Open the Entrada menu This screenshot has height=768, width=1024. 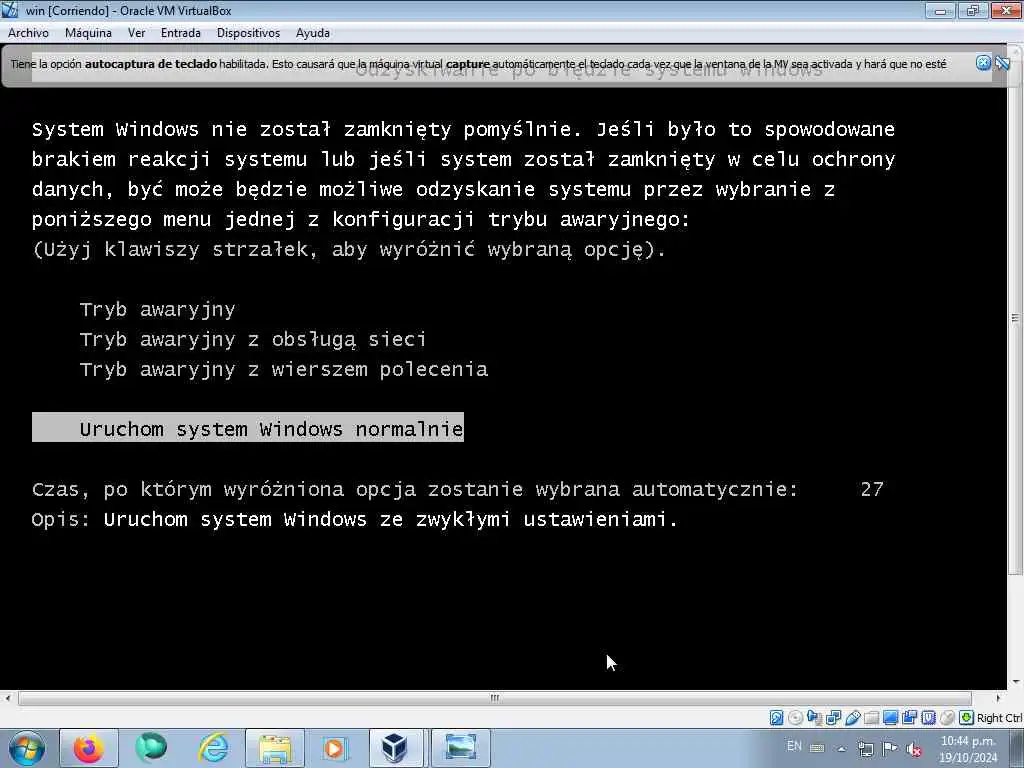coord(181,33)
